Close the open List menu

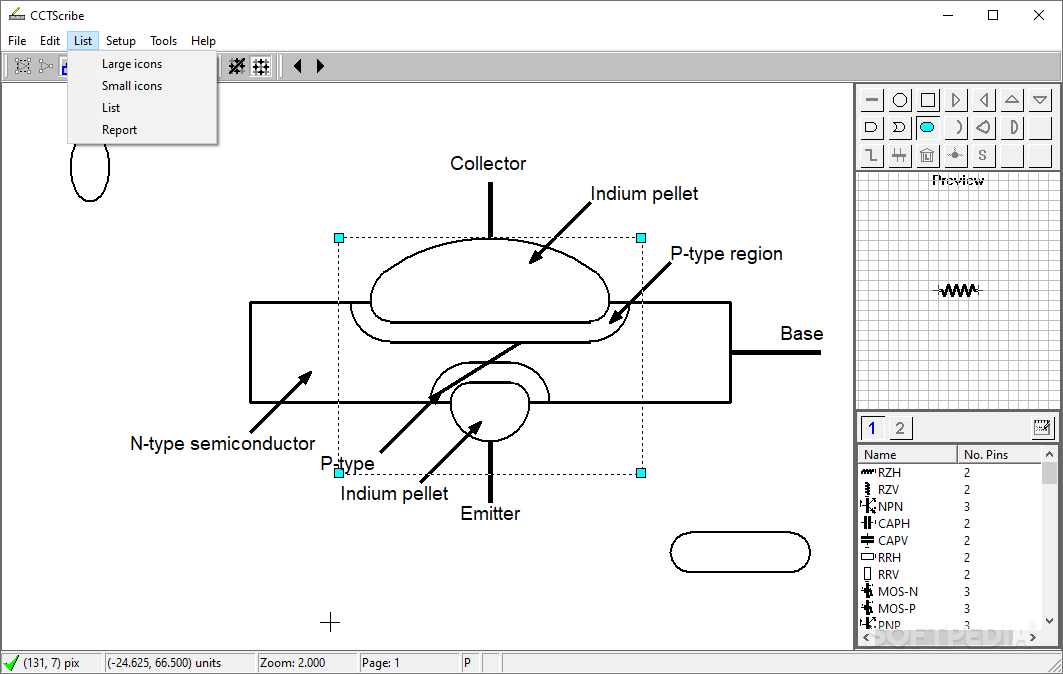[83, 41]
